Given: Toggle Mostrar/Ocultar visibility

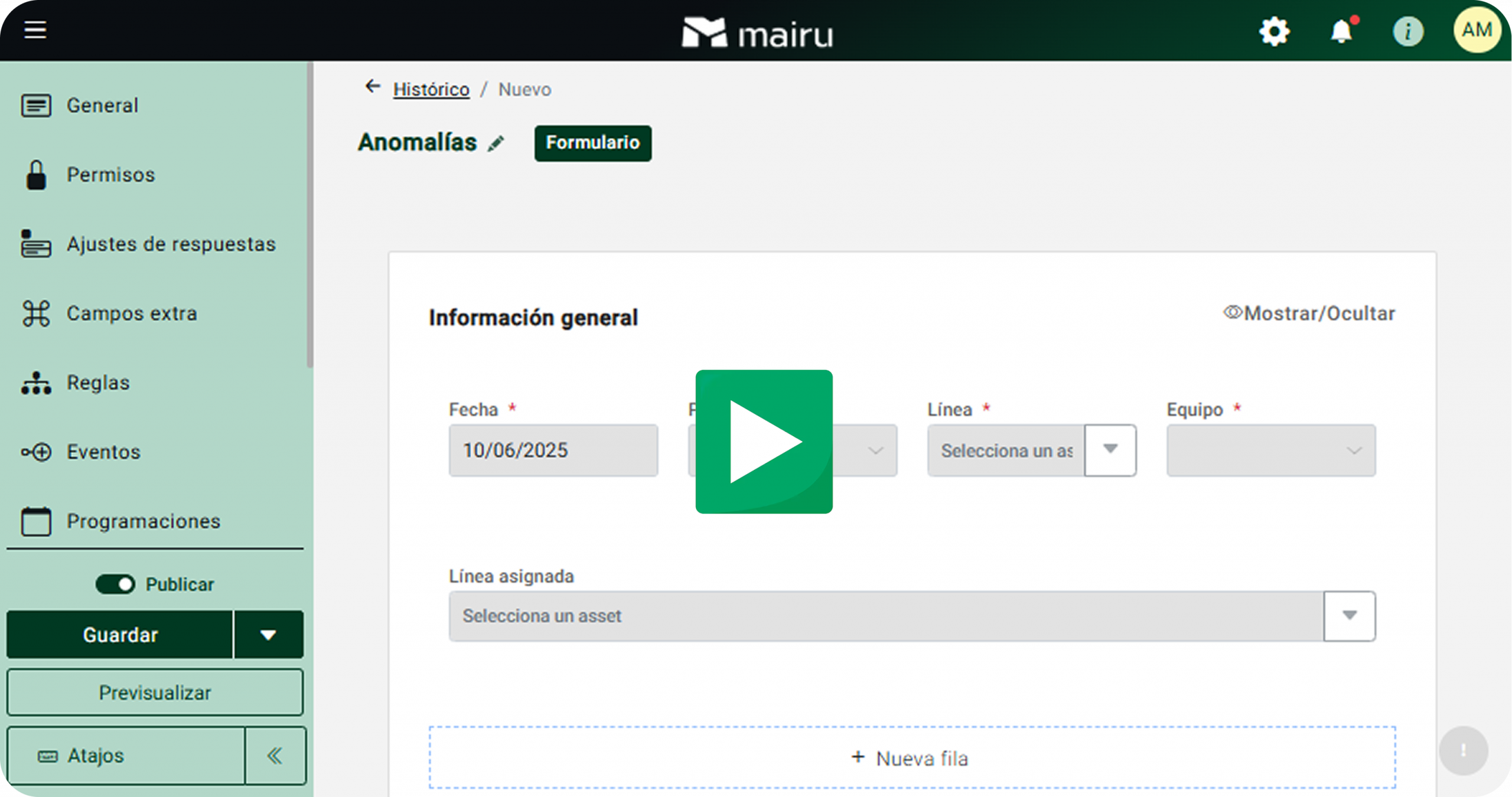Looking at the screenshot, I should tap(1309, 313).
